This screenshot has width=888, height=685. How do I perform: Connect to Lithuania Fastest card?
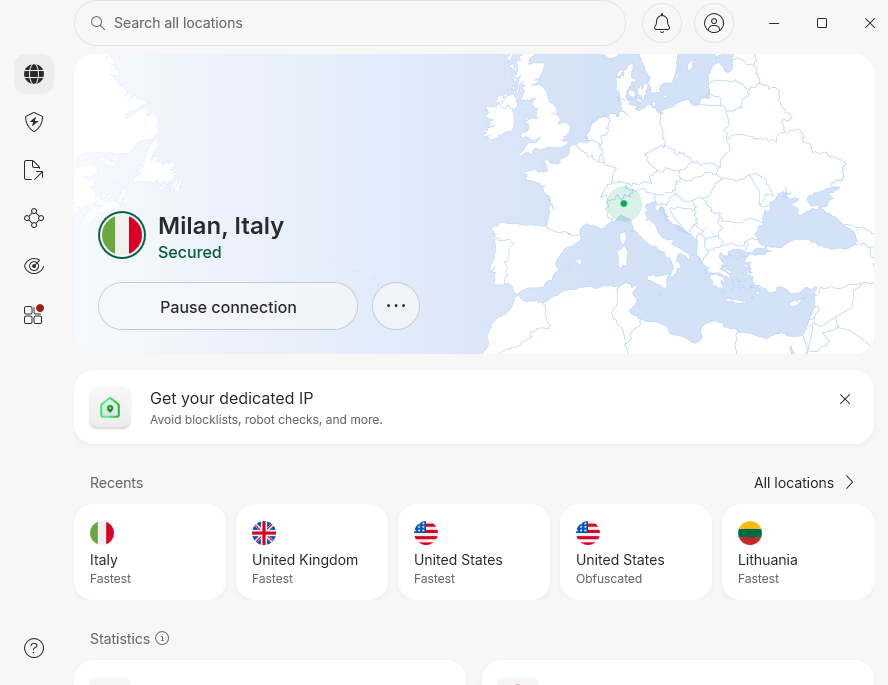[x=798, y=552]
